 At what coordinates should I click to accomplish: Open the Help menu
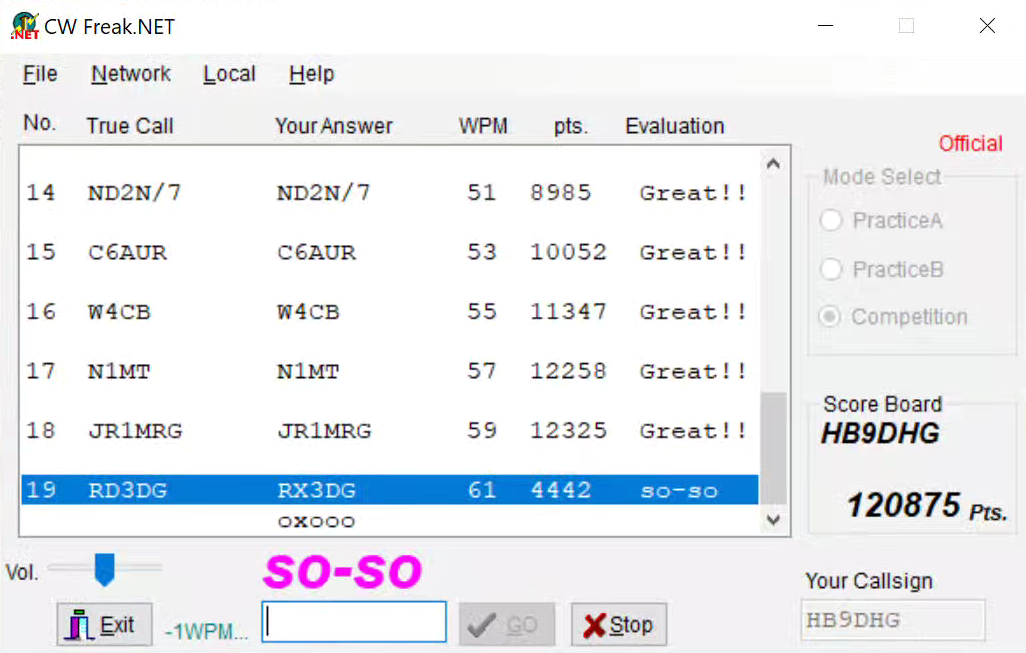click(x=311, y=74)
